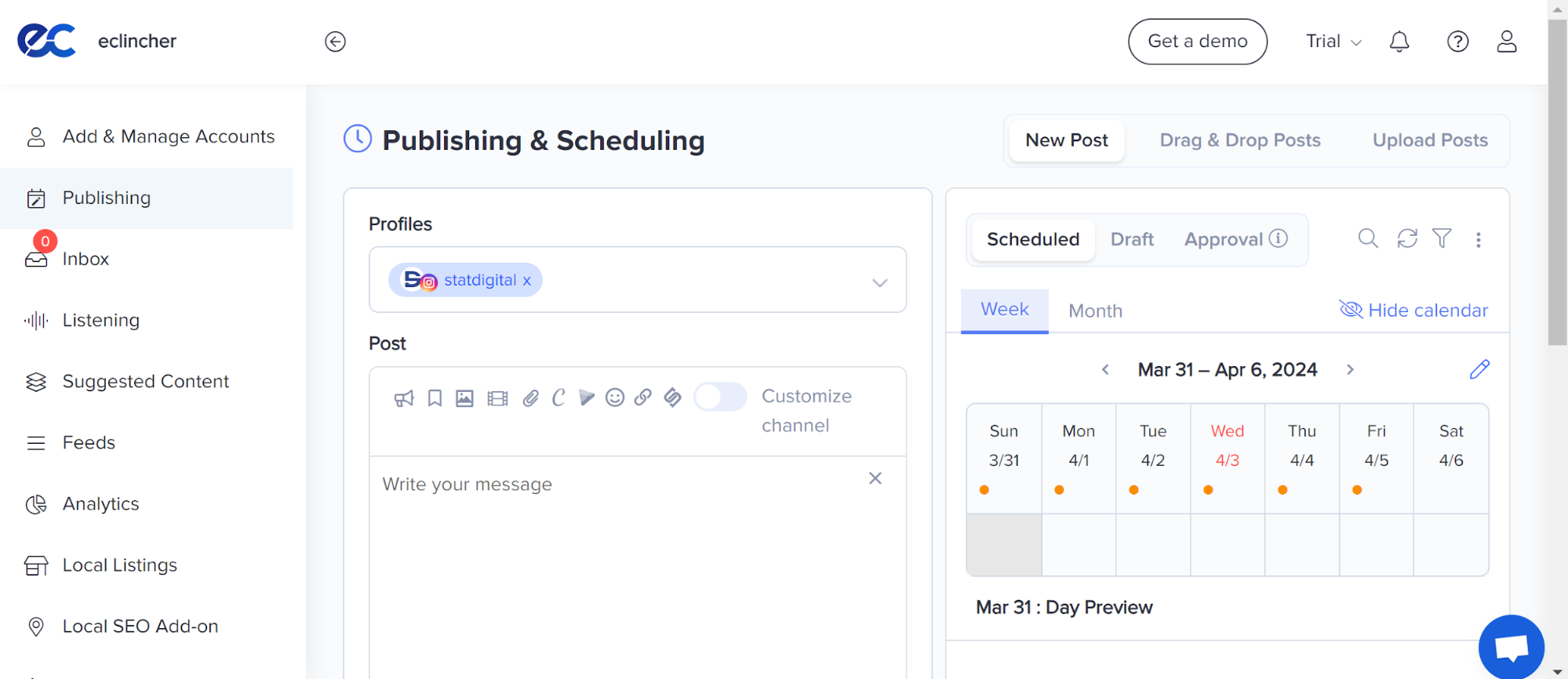Attach a file using paperclip icon
This screenshot has height=679, width=1568.
(x=531, y=398)
